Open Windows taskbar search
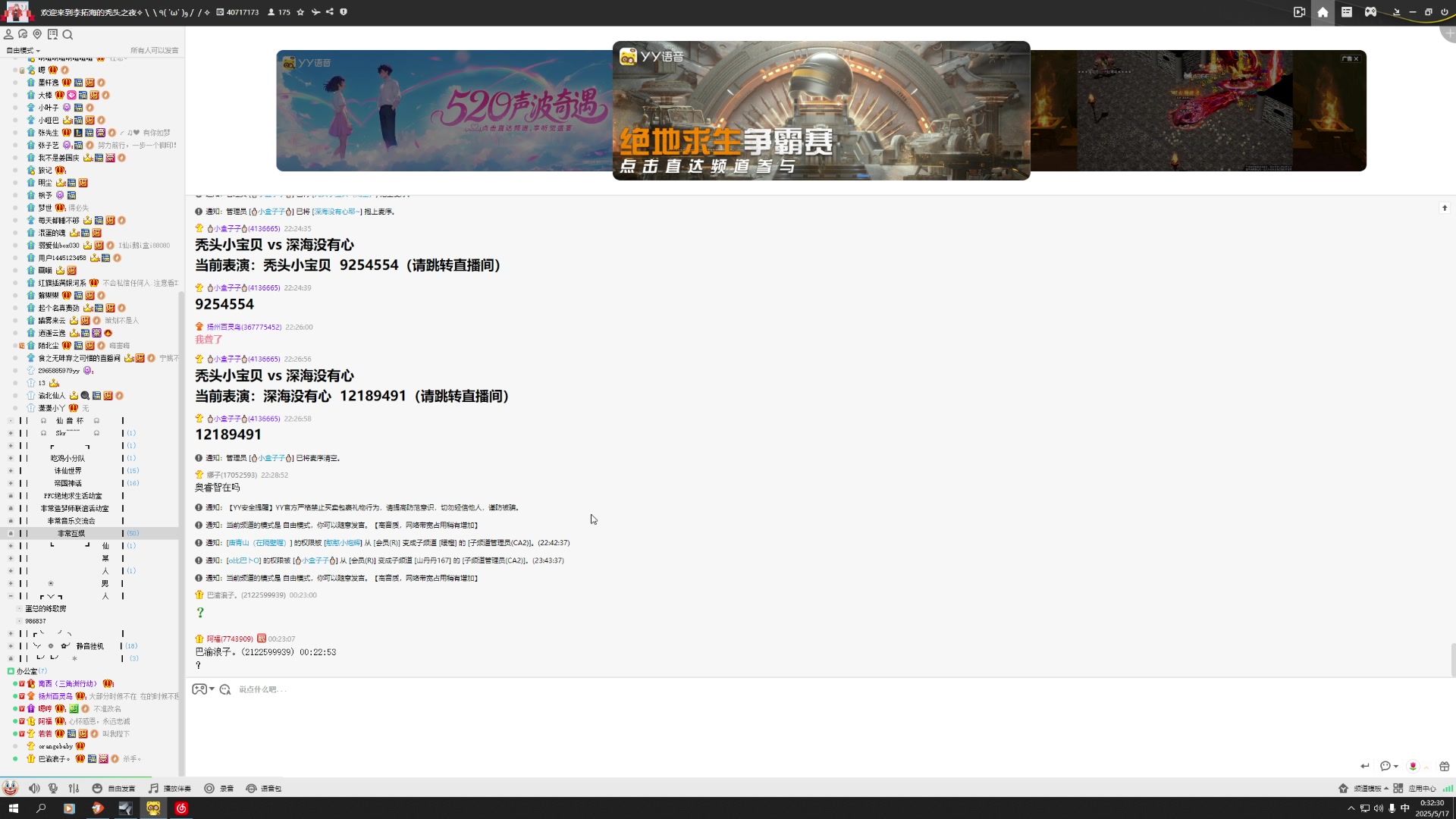This screenshot has width=1456, height=819. pyautogui.click(x=41, y=808)
